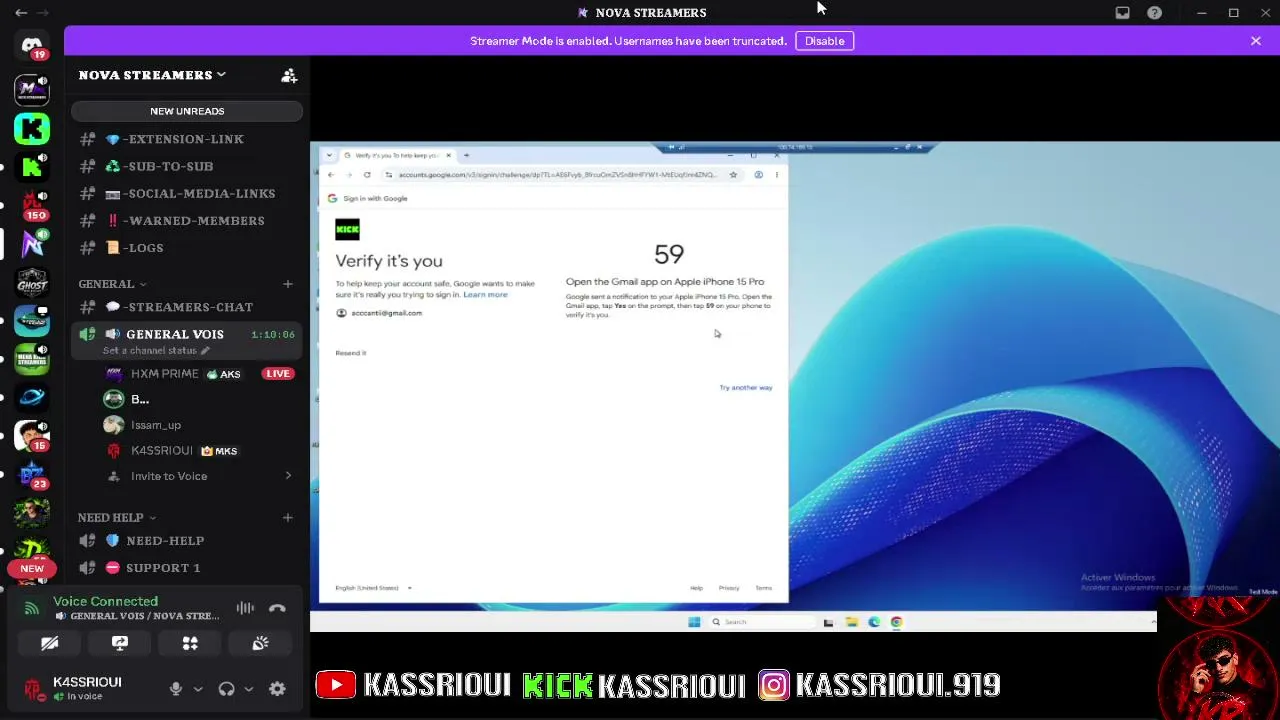Open K4SSRIOUI user avatar in bottom panel
Screen dimensions: 1280x720
(x=33, y=688)
